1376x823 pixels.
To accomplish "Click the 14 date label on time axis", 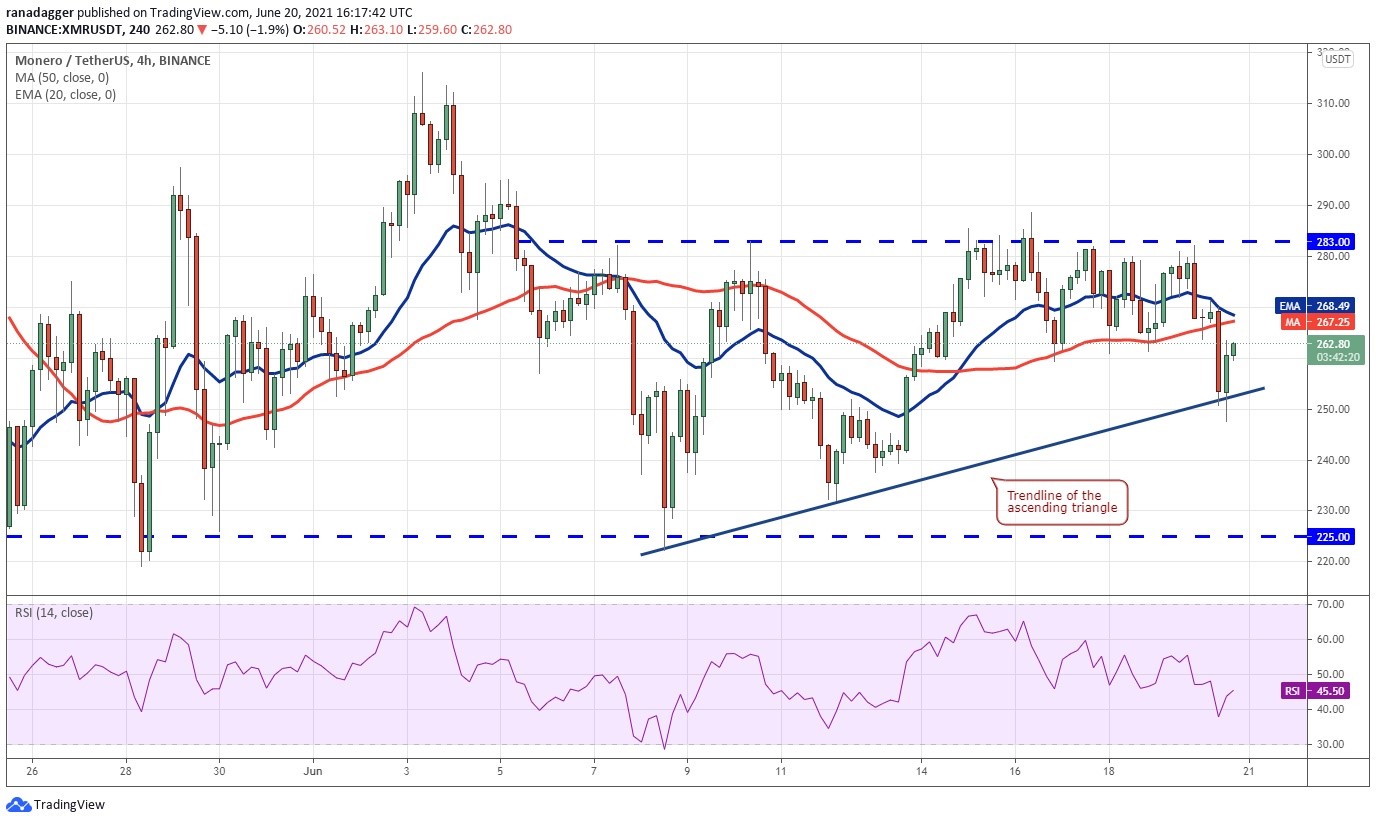I will 921,771.
